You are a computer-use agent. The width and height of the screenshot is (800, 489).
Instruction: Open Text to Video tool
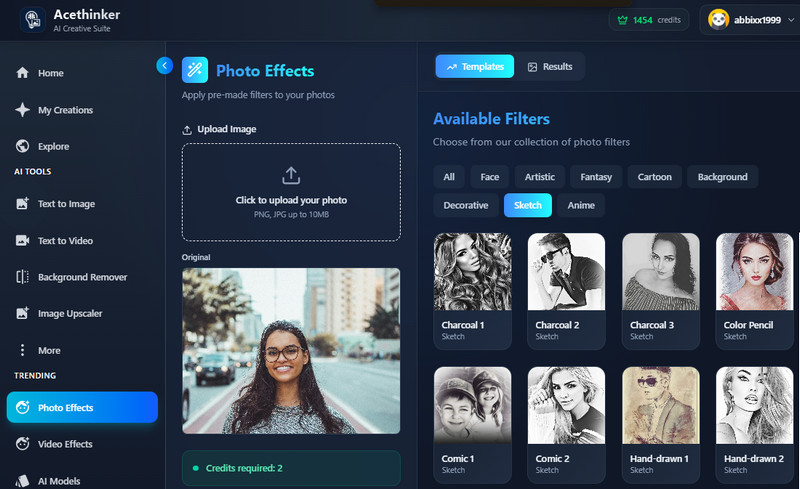[x=82, y=240]
